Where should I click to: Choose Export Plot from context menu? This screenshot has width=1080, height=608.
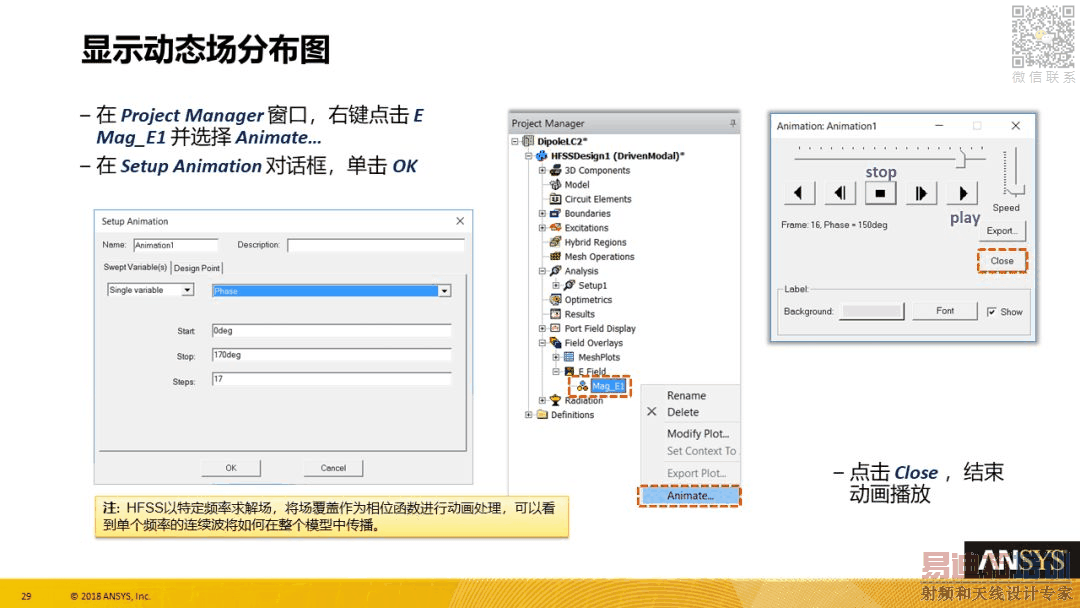click(x=696, y=473)
